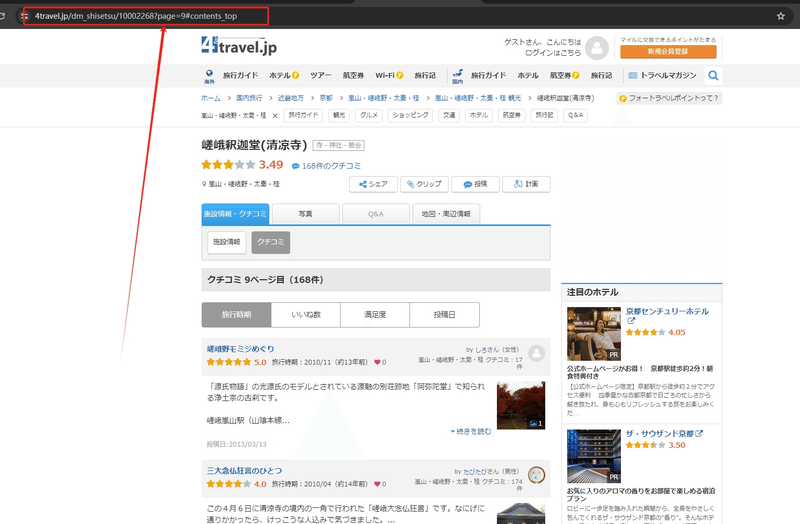Screen dimensions: 800x524
Task: Click the 計画 plan button
Action: pos(526,184)
